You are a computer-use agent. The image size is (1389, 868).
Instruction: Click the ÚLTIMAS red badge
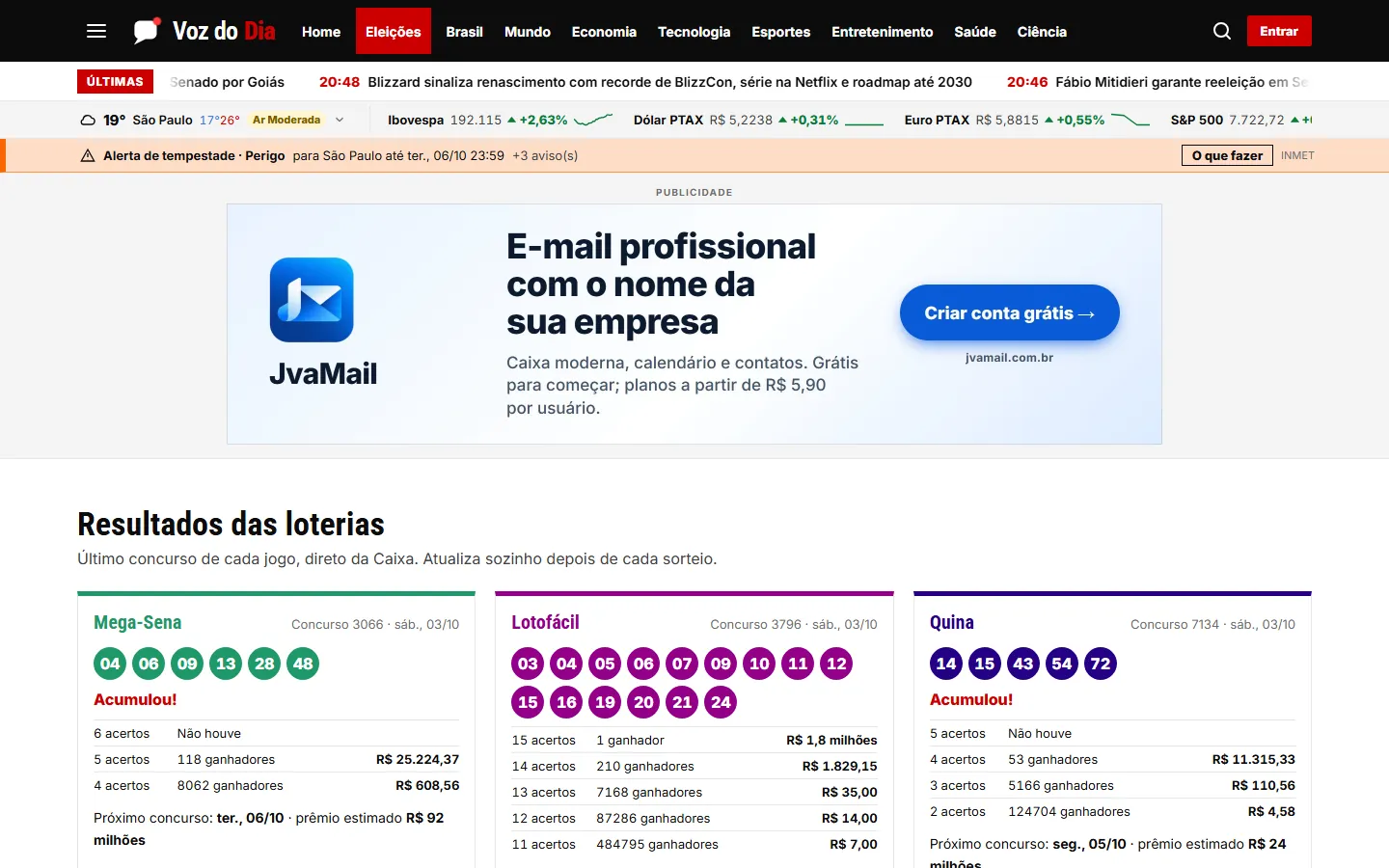[x=115, y=82]
